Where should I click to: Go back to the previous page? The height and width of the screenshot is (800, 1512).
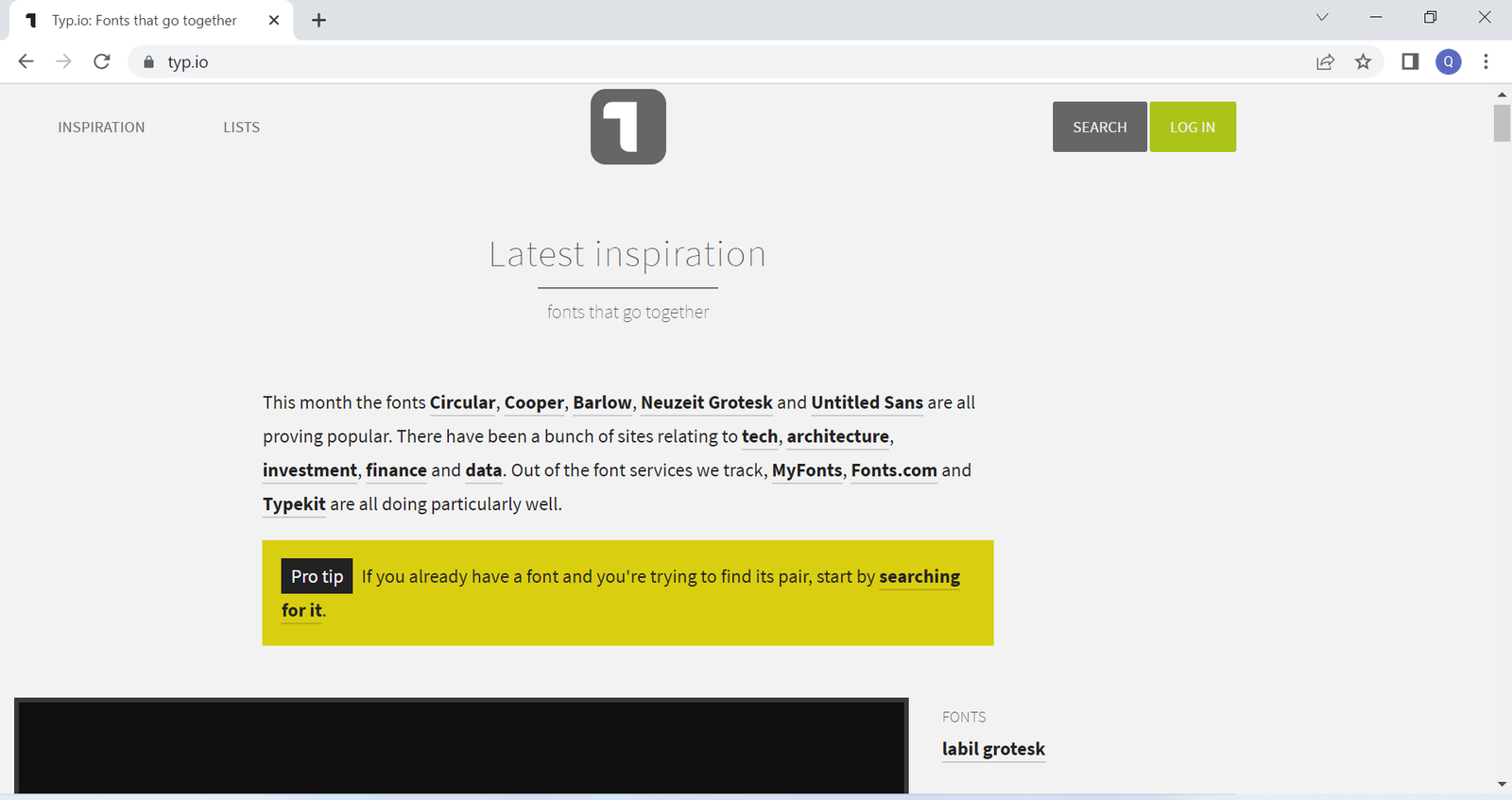26,61
